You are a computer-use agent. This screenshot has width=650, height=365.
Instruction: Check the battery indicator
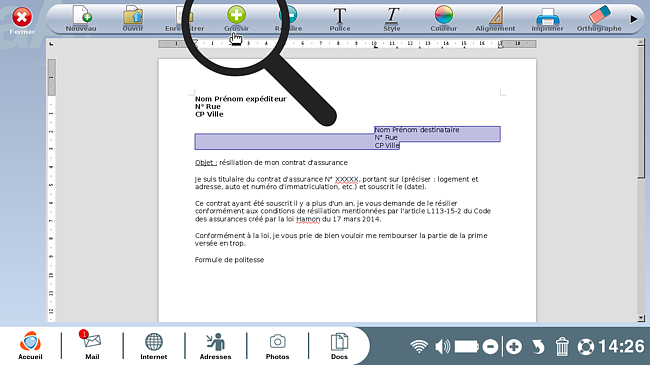467,346
